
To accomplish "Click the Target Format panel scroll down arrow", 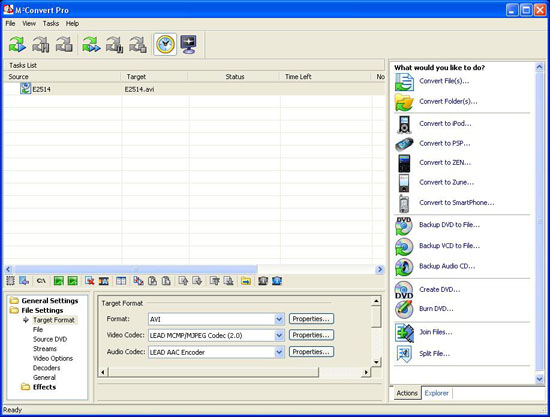I will (x=376, y=362).
